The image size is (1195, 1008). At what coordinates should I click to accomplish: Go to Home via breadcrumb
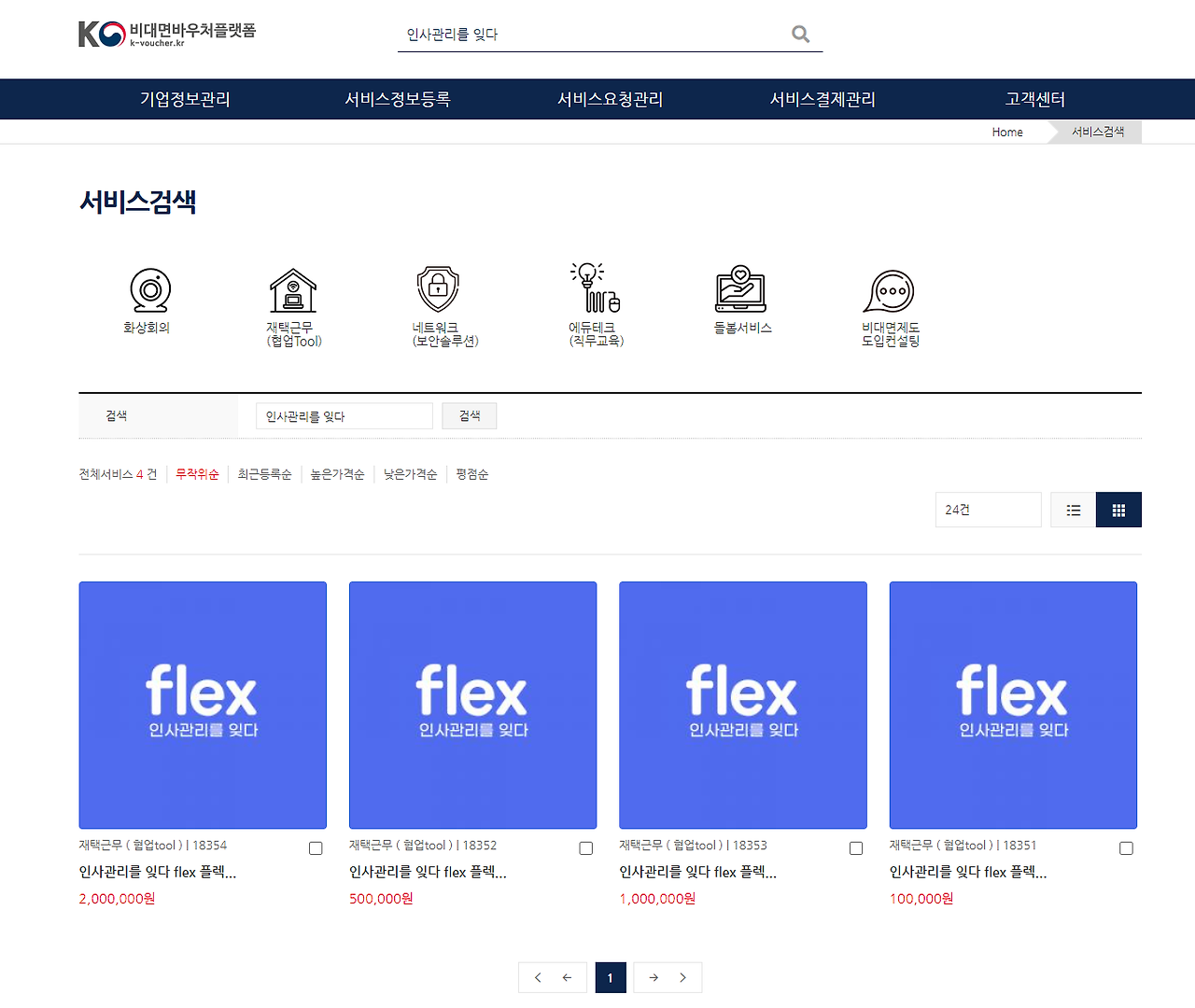point(1007,133)
